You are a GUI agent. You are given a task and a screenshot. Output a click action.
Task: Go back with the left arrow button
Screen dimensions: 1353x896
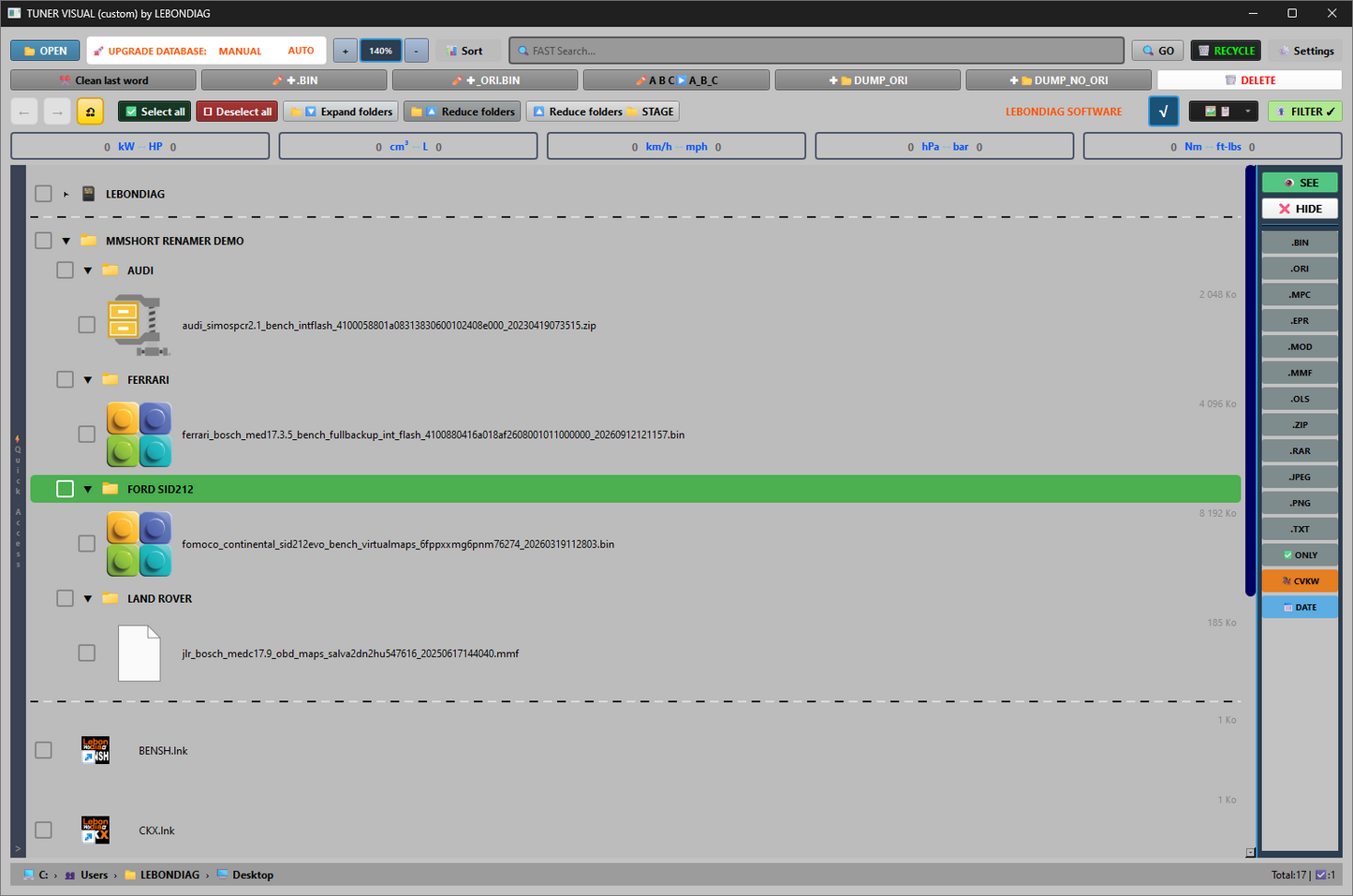click(24, 111)
